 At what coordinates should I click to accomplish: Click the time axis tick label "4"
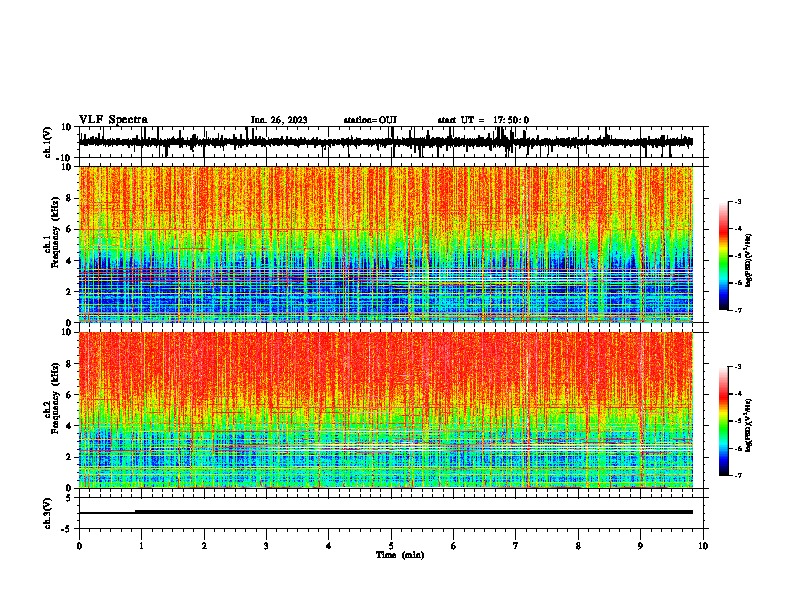pos(329,546)
